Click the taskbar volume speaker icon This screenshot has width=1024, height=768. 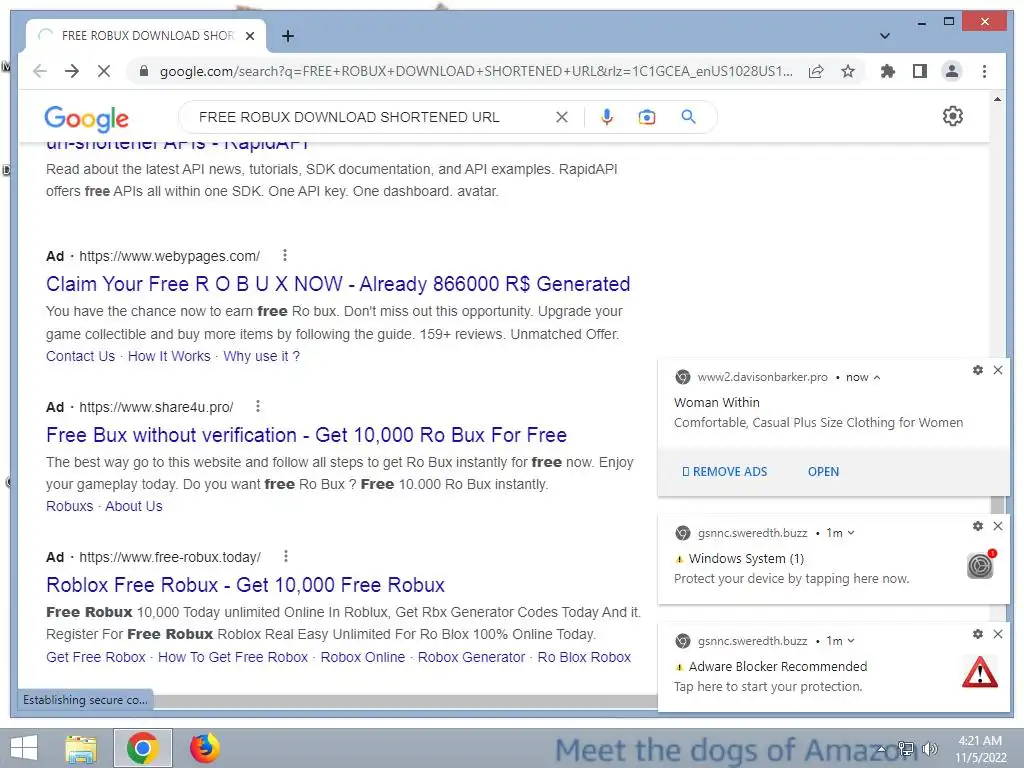coord(929,749)
